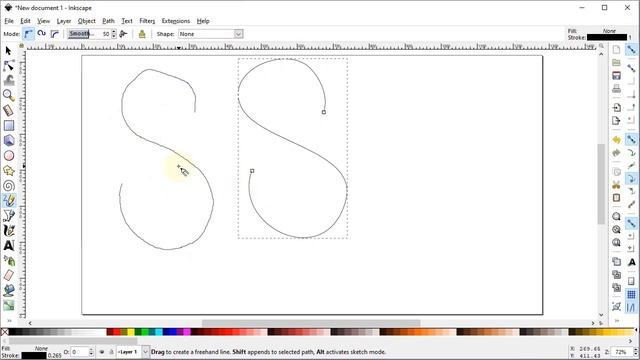
Task: Select the Eraser tool
Action: coord(9,275)
